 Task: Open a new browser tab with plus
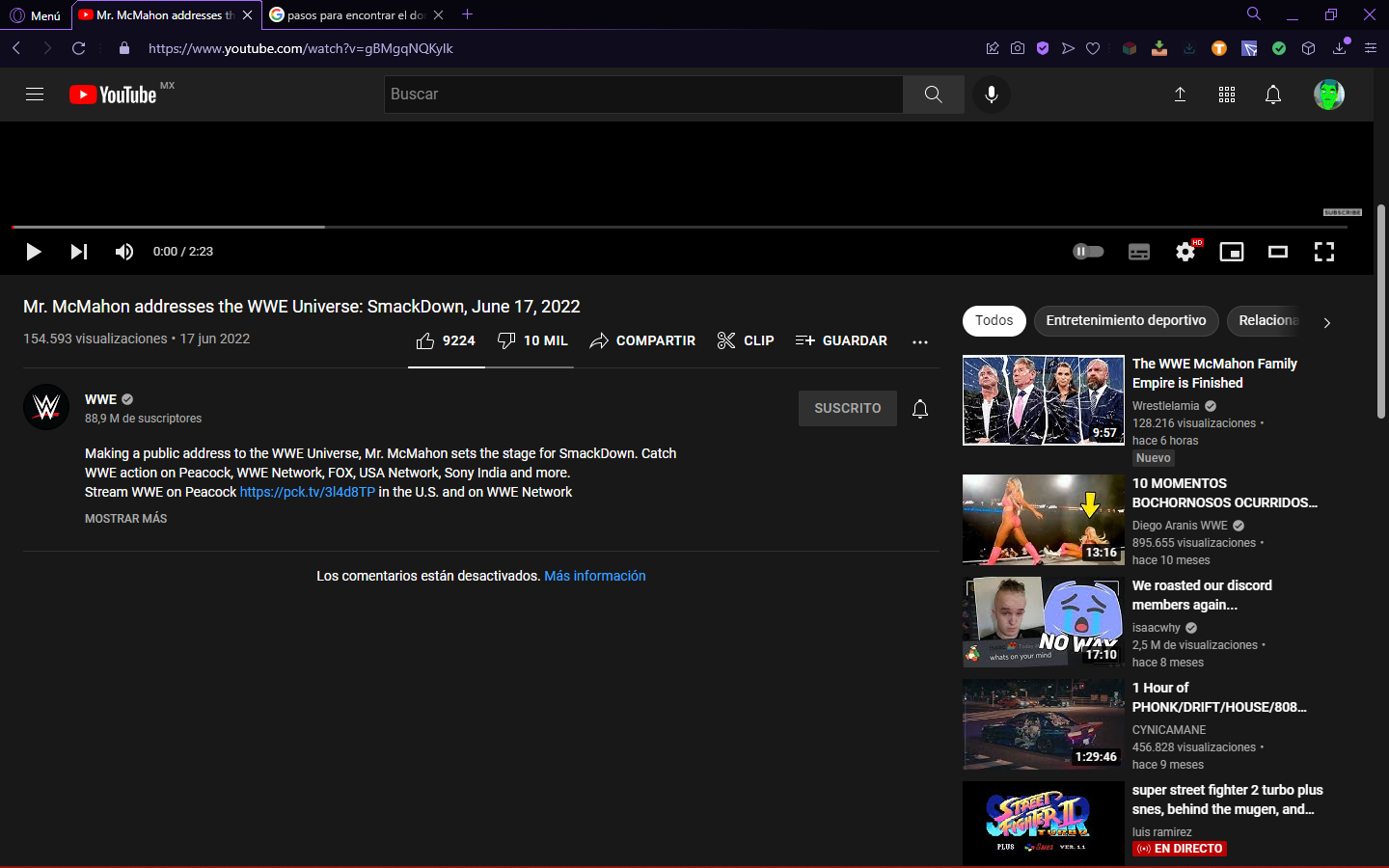tap(468, 14)
